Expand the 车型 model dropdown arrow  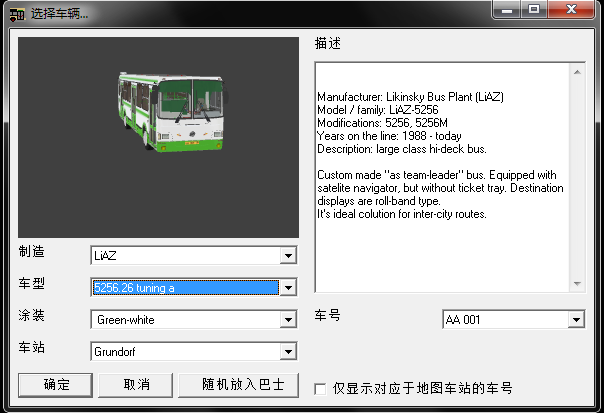click(288, 287)
